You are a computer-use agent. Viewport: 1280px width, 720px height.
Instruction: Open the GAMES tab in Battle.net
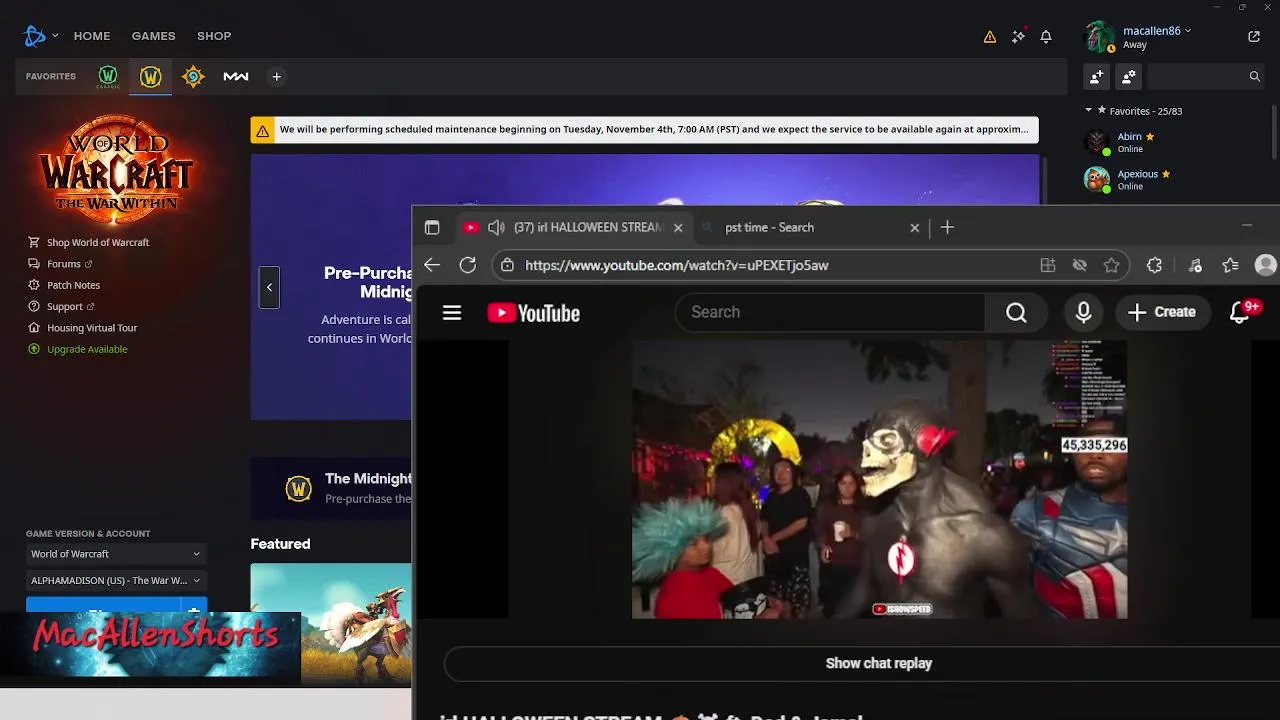point(153,36)
